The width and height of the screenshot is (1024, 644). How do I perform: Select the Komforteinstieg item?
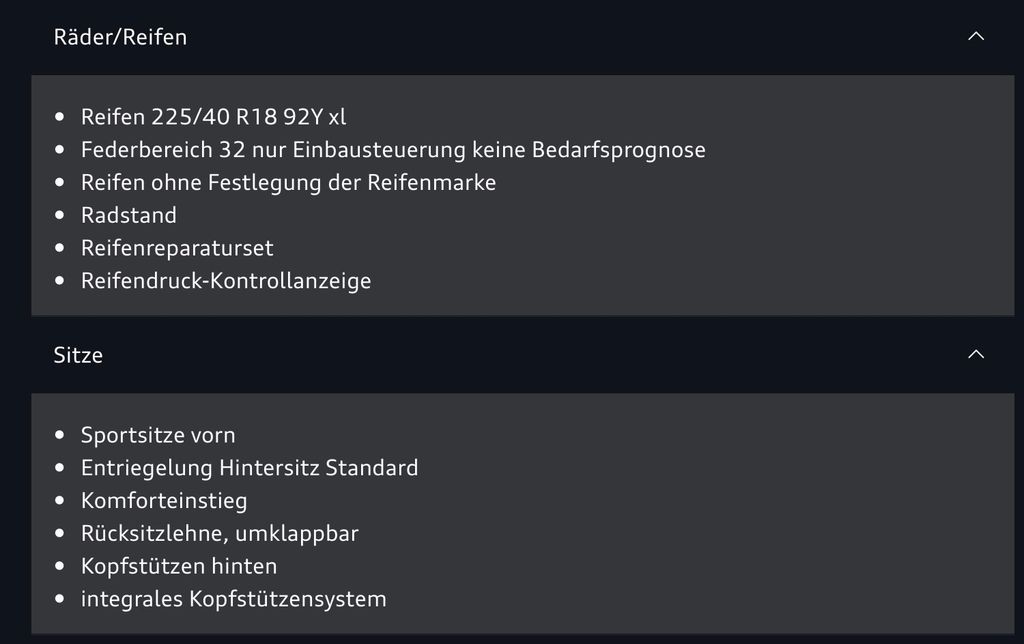pos(164,501)
